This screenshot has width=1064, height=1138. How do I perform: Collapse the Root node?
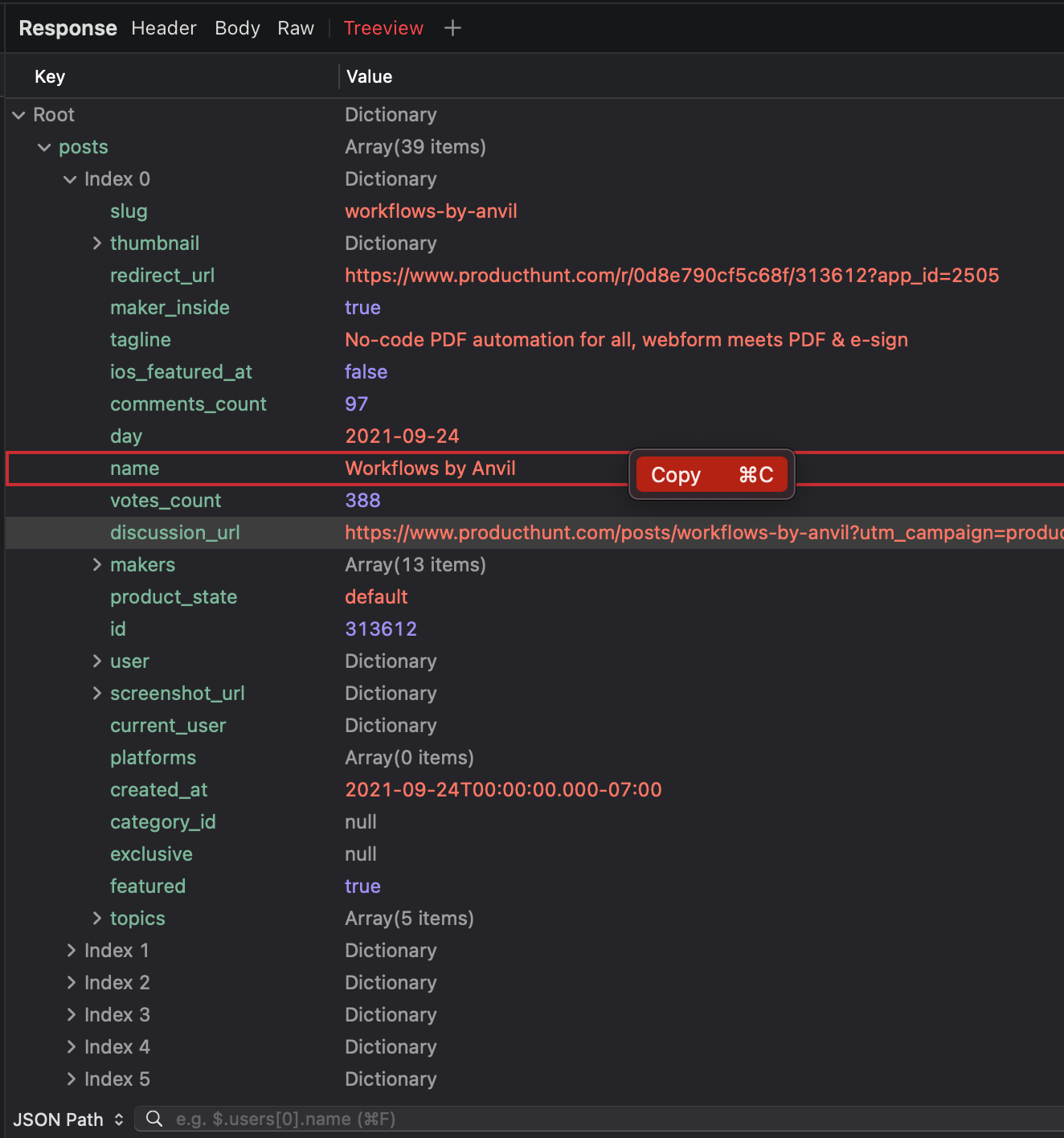tap(19, 115)
